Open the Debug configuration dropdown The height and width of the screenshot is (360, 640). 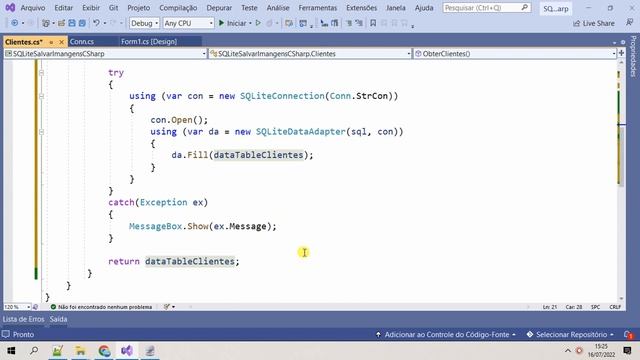[x=144, y=23]
